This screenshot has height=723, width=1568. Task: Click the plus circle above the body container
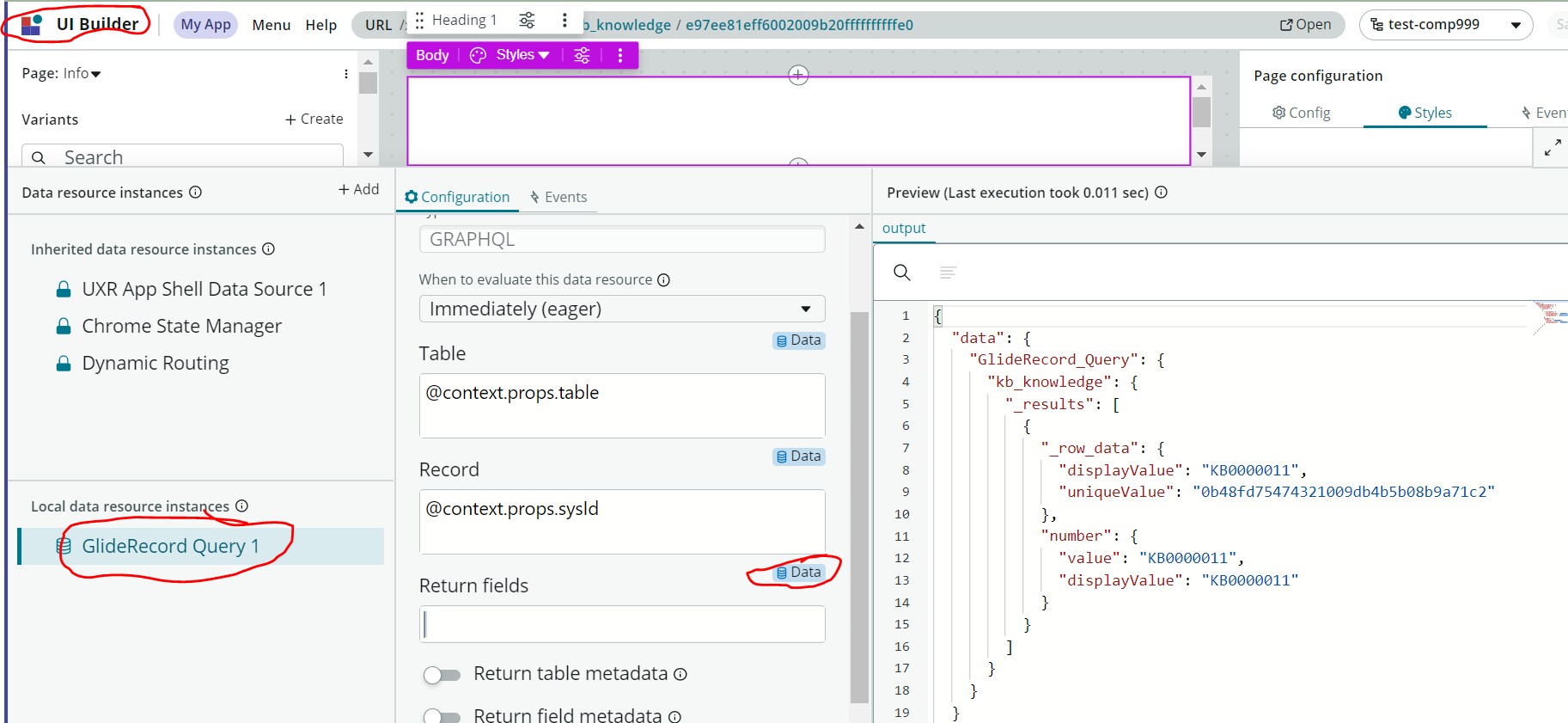798,75
